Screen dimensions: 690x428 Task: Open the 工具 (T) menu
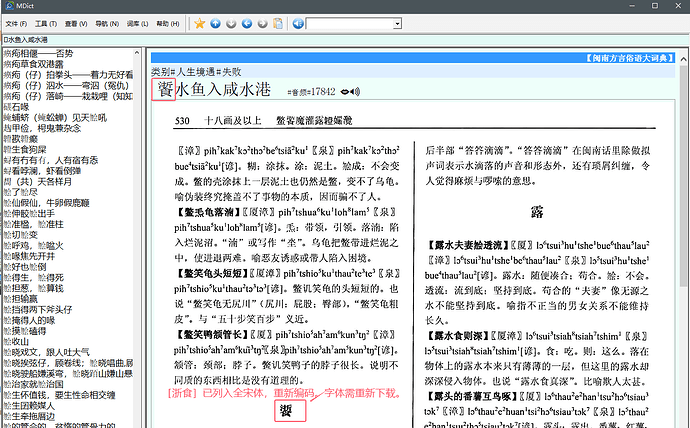click(x=46, y=24)
